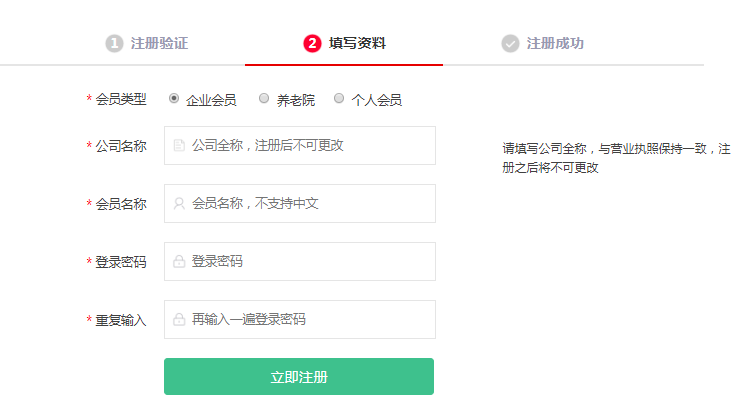This screenshot has height=402, width=755.
Task: Select the 个人会员 radio button
Action: point(339,98)
